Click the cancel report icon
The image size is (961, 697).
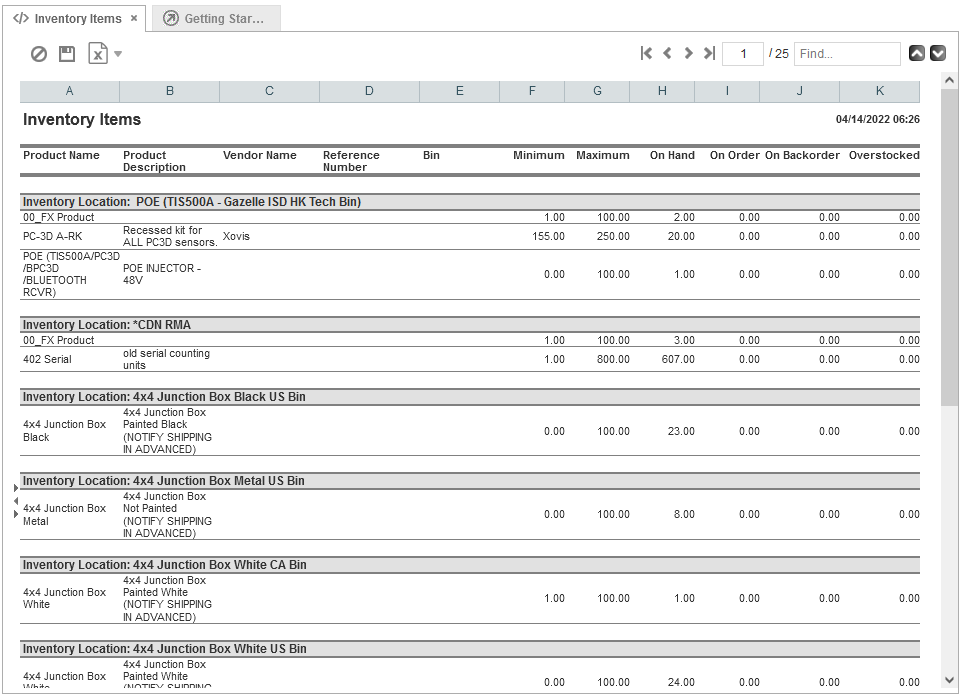39,54
